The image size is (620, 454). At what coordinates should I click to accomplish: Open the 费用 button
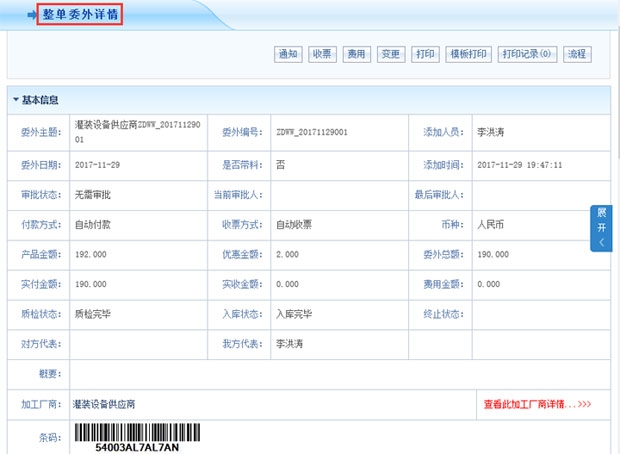click(x=356, y=54)
